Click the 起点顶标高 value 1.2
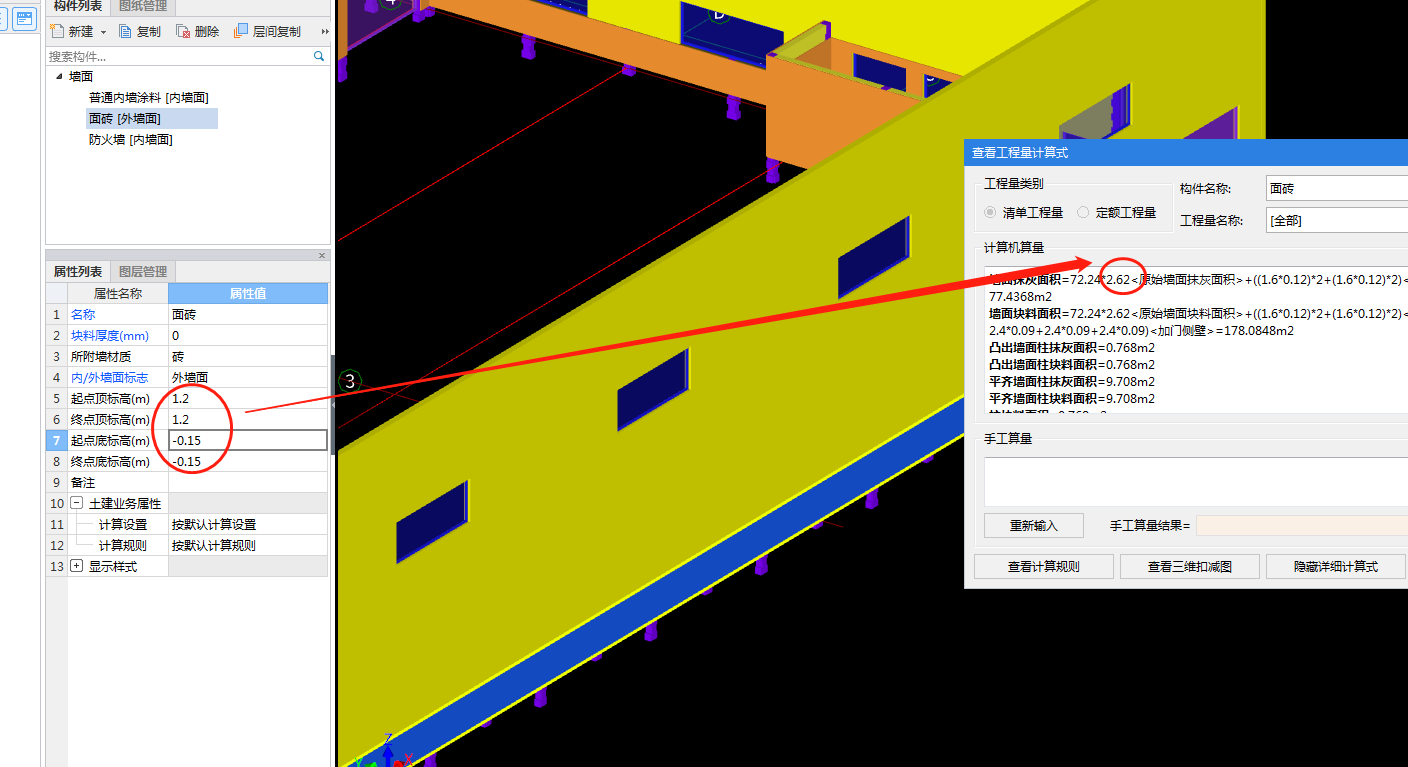 click(x=248, y=398)
